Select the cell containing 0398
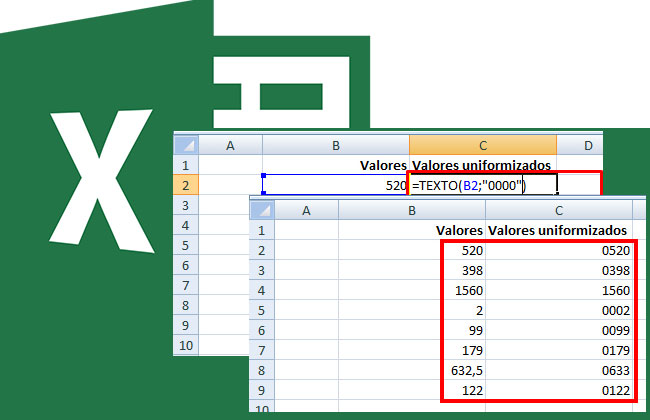This screenshot has height=420, width=650. click(559, 270)
